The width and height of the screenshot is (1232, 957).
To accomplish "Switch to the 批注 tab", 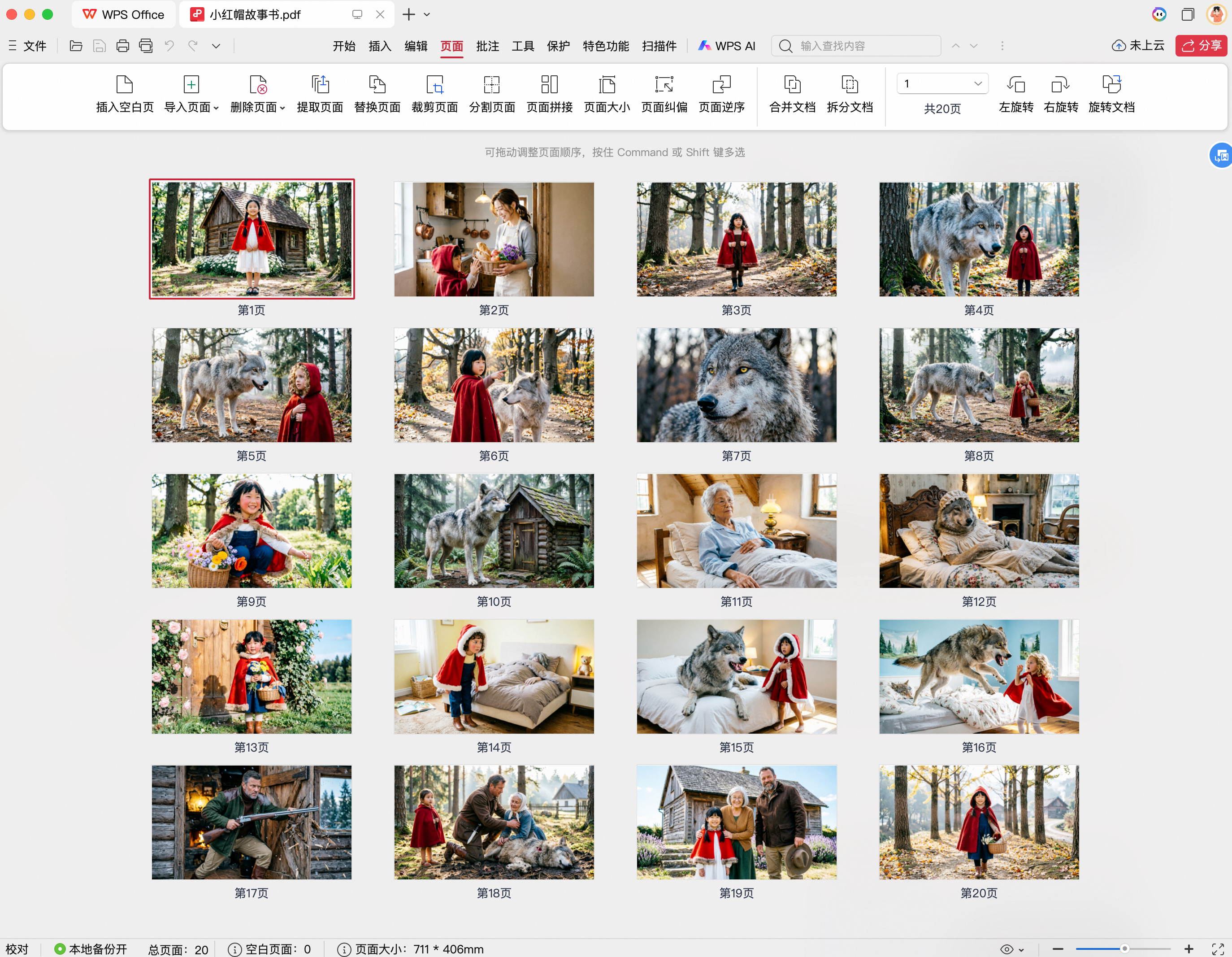I will 487,46.
